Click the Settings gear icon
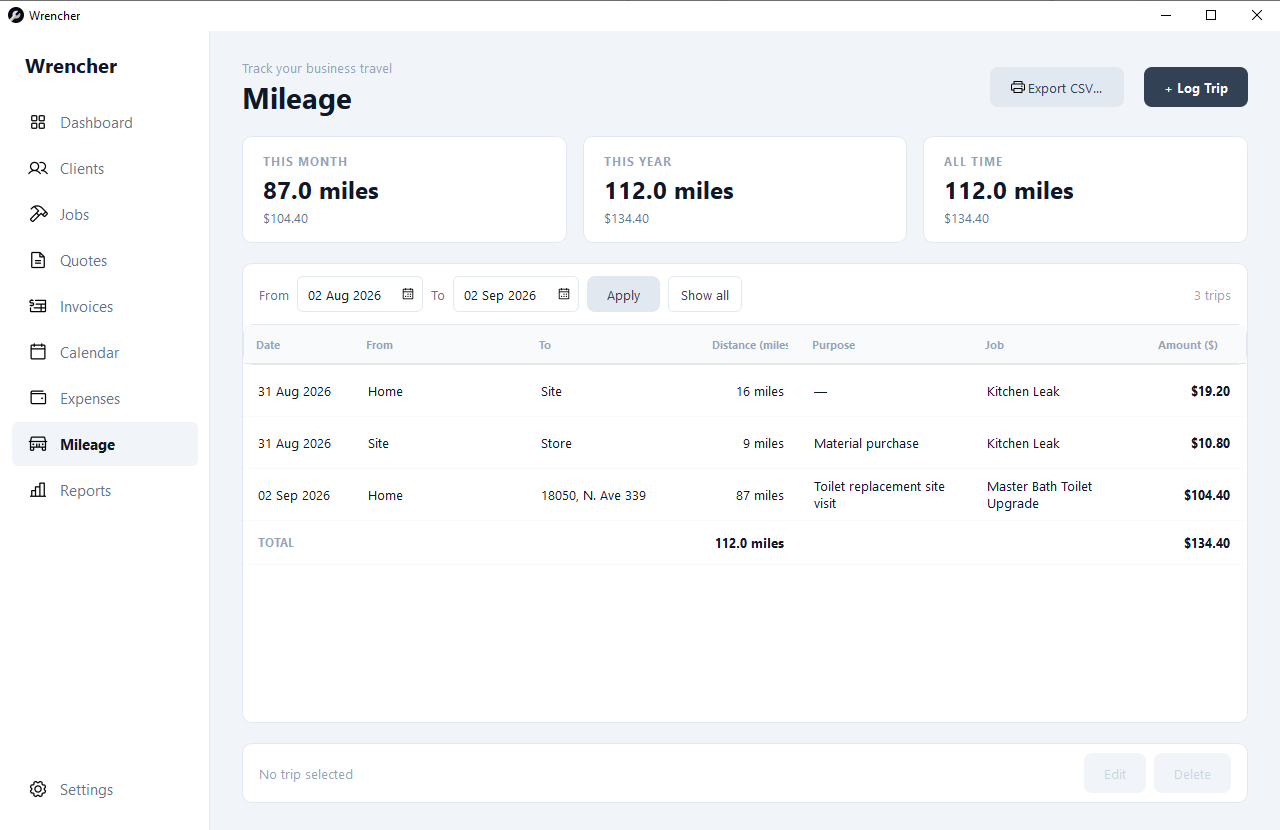This screenshot has width=1280, height=830. [38, 789]
